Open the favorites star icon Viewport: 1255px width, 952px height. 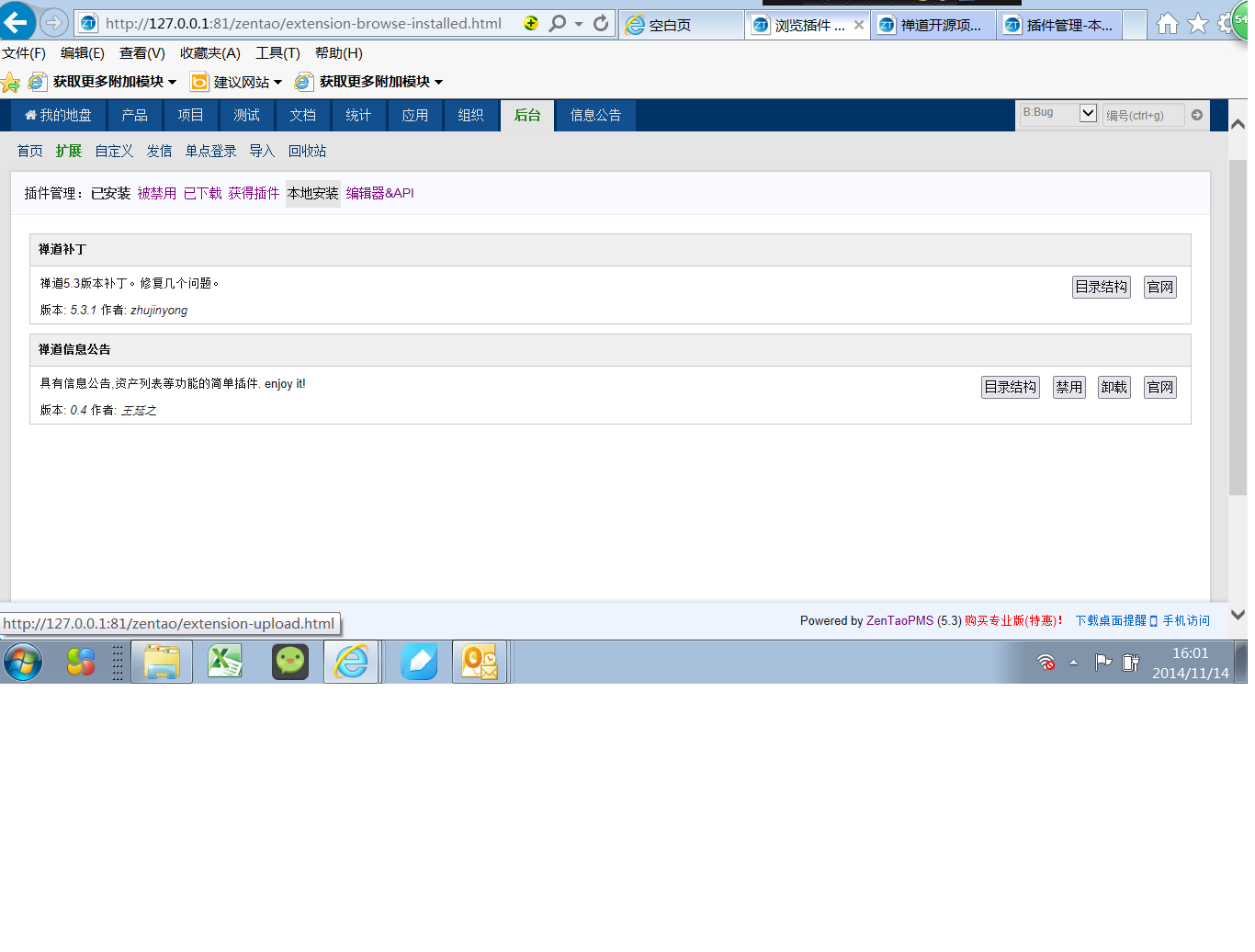1198,24
